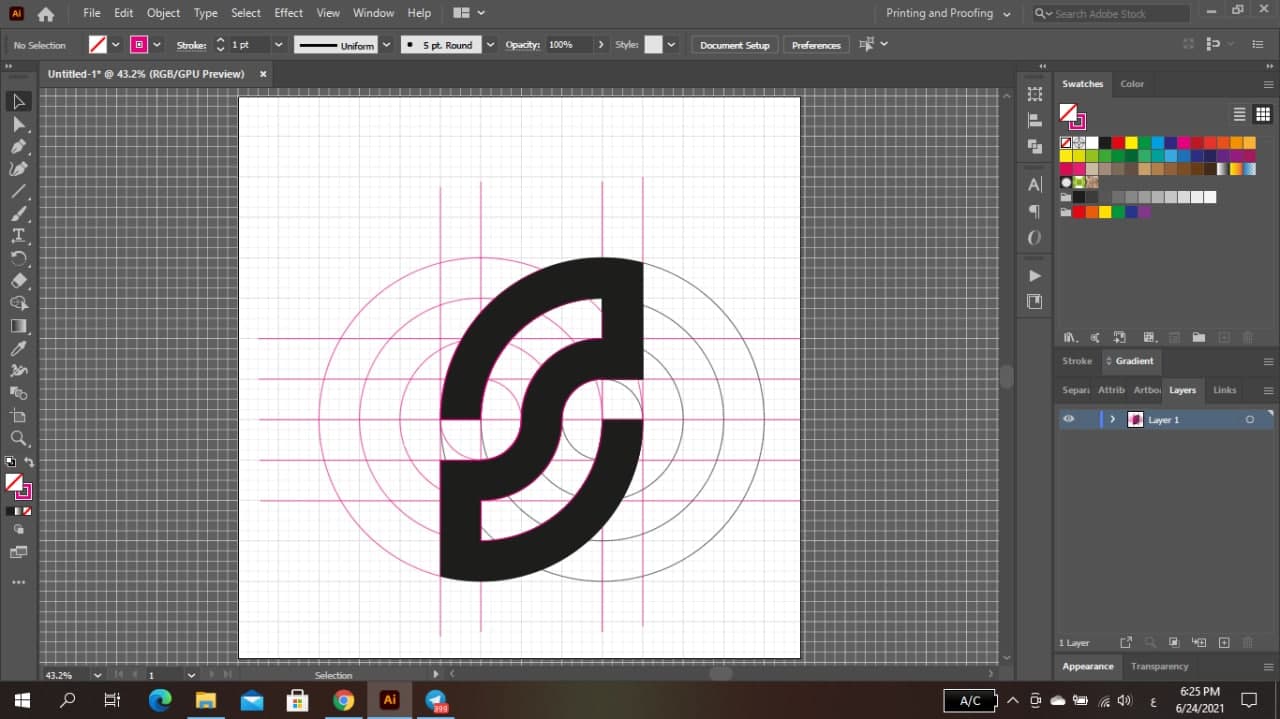
Task: Select the Curvature tool
Action: [x=18, y=169]
